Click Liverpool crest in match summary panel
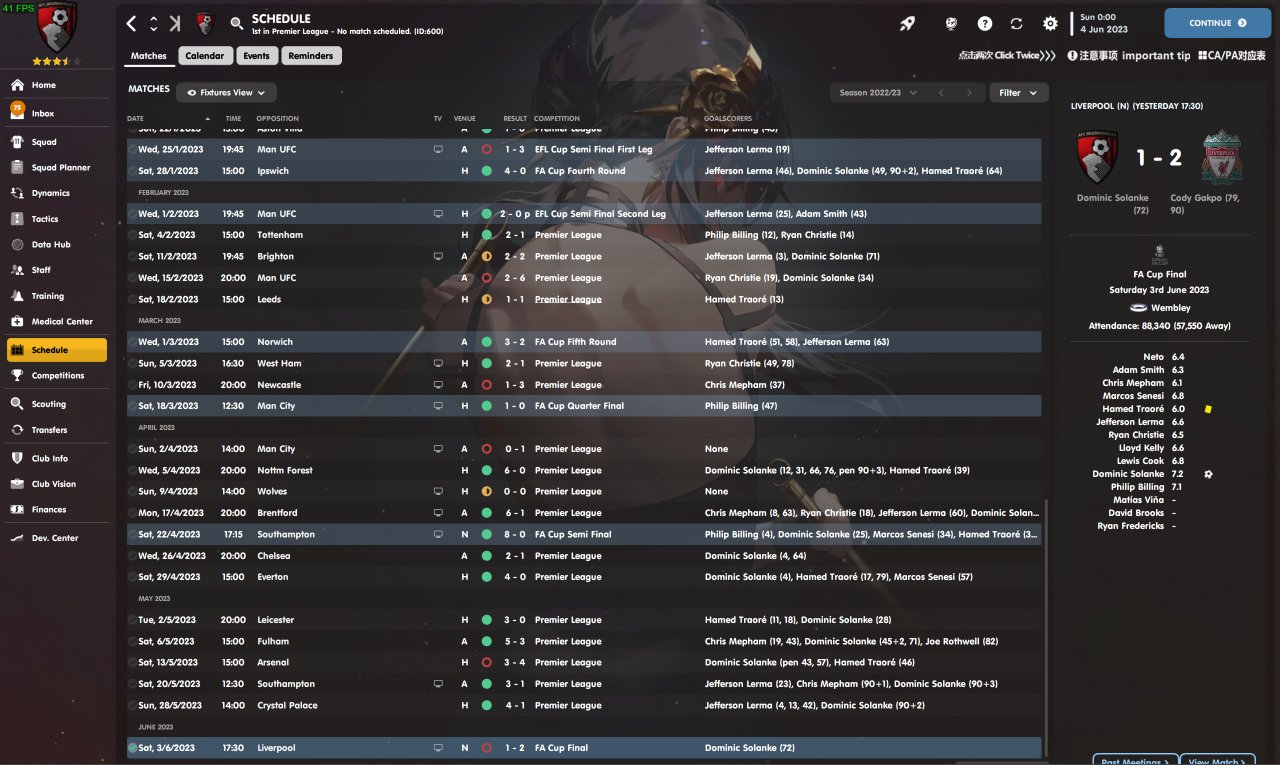1280x765 pixels. pyautogui.click(x=1220, y=157)
